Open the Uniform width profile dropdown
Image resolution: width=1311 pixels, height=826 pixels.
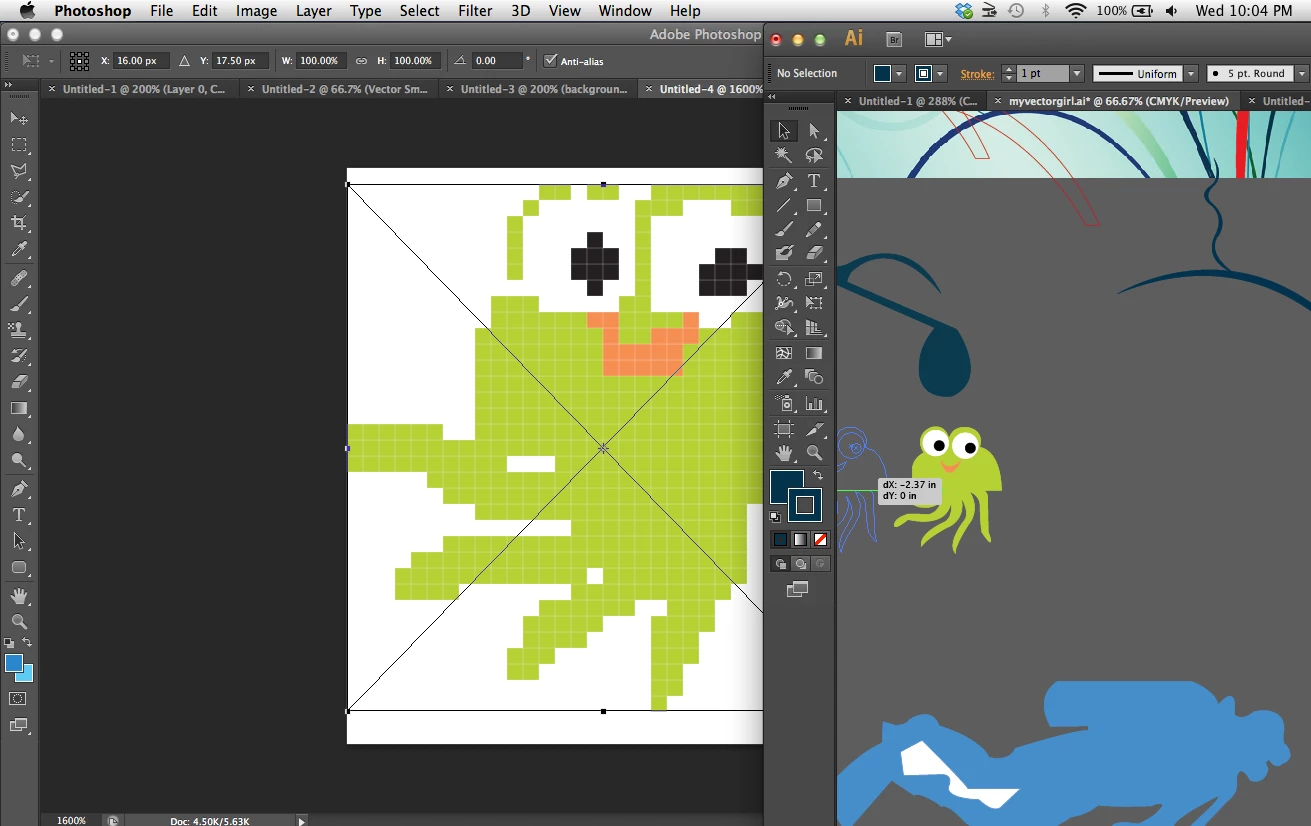coord(1190,73)
